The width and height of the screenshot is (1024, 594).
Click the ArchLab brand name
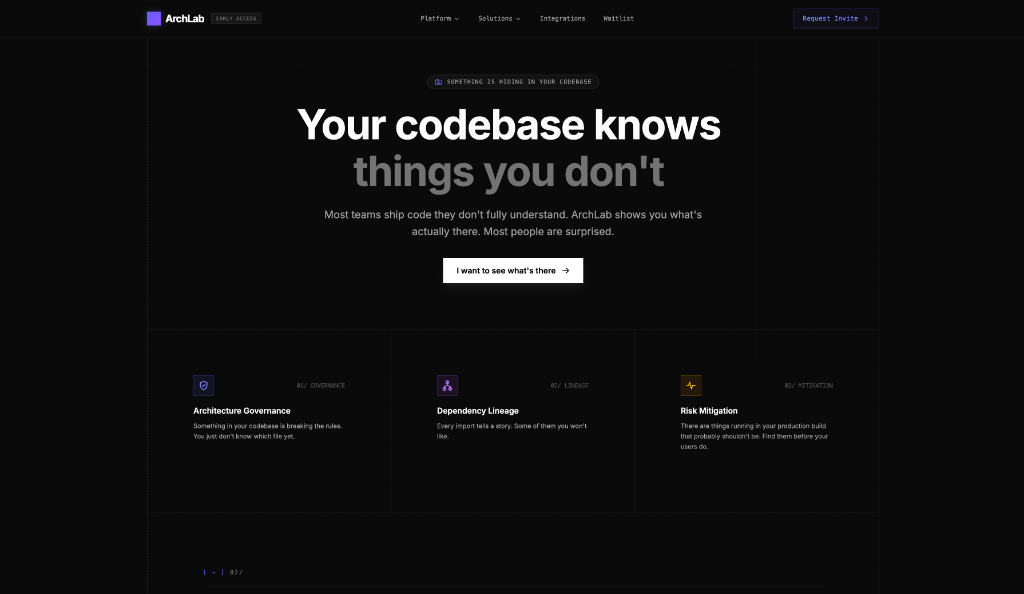185,18
